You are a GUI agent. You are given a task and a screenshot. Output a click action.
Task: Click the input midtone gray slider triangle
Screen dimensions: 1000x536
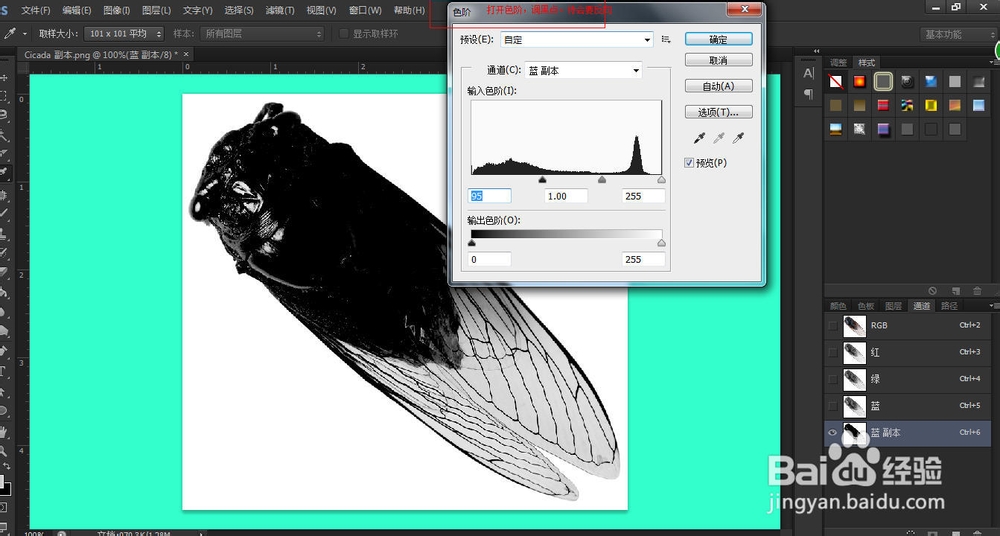point(601,180)
